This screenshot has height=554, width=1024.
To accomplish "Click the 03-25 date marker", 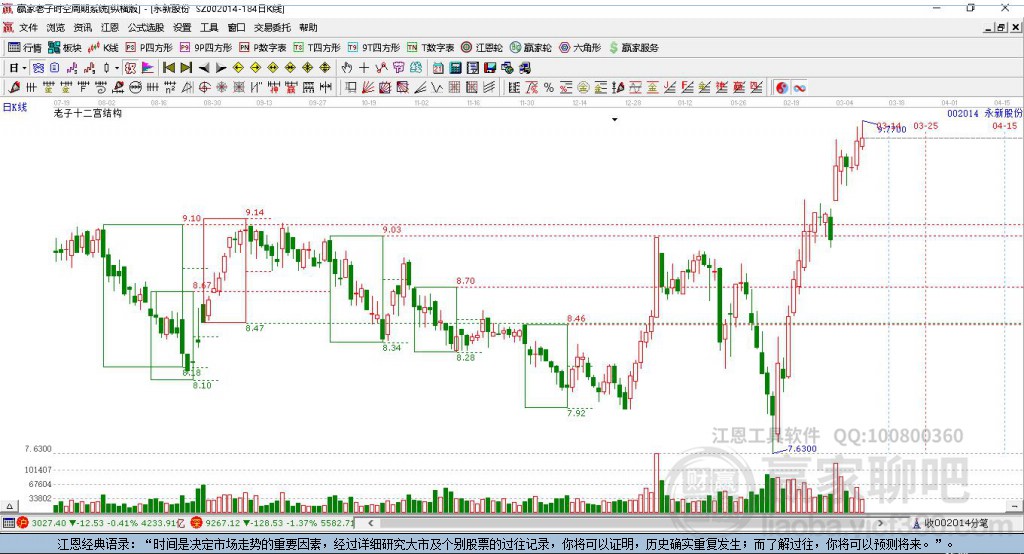I will (925, 125).
